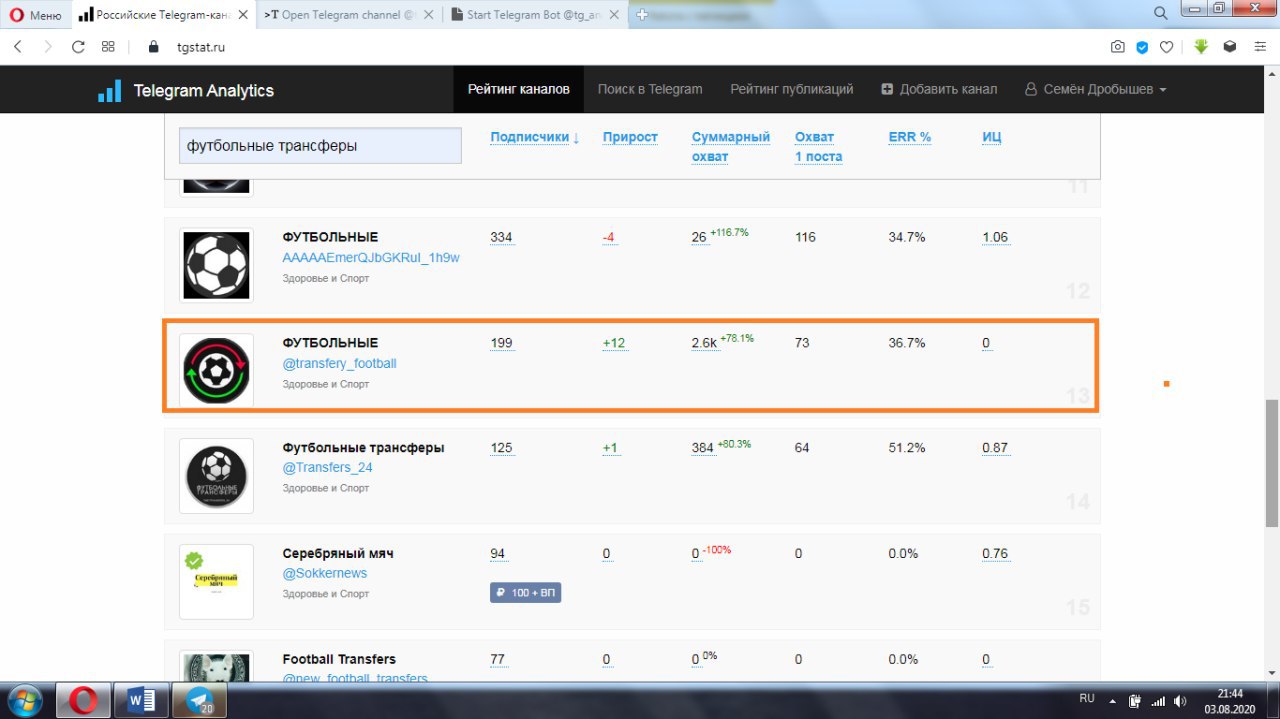The height and width of the screenshot is (719, 1280).
Task: Click subscriber count 199
Action: click(501, 343)
